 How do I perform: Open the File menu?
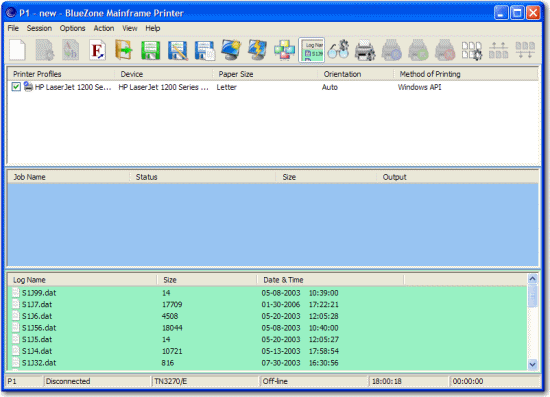click(x=13, y=28)
